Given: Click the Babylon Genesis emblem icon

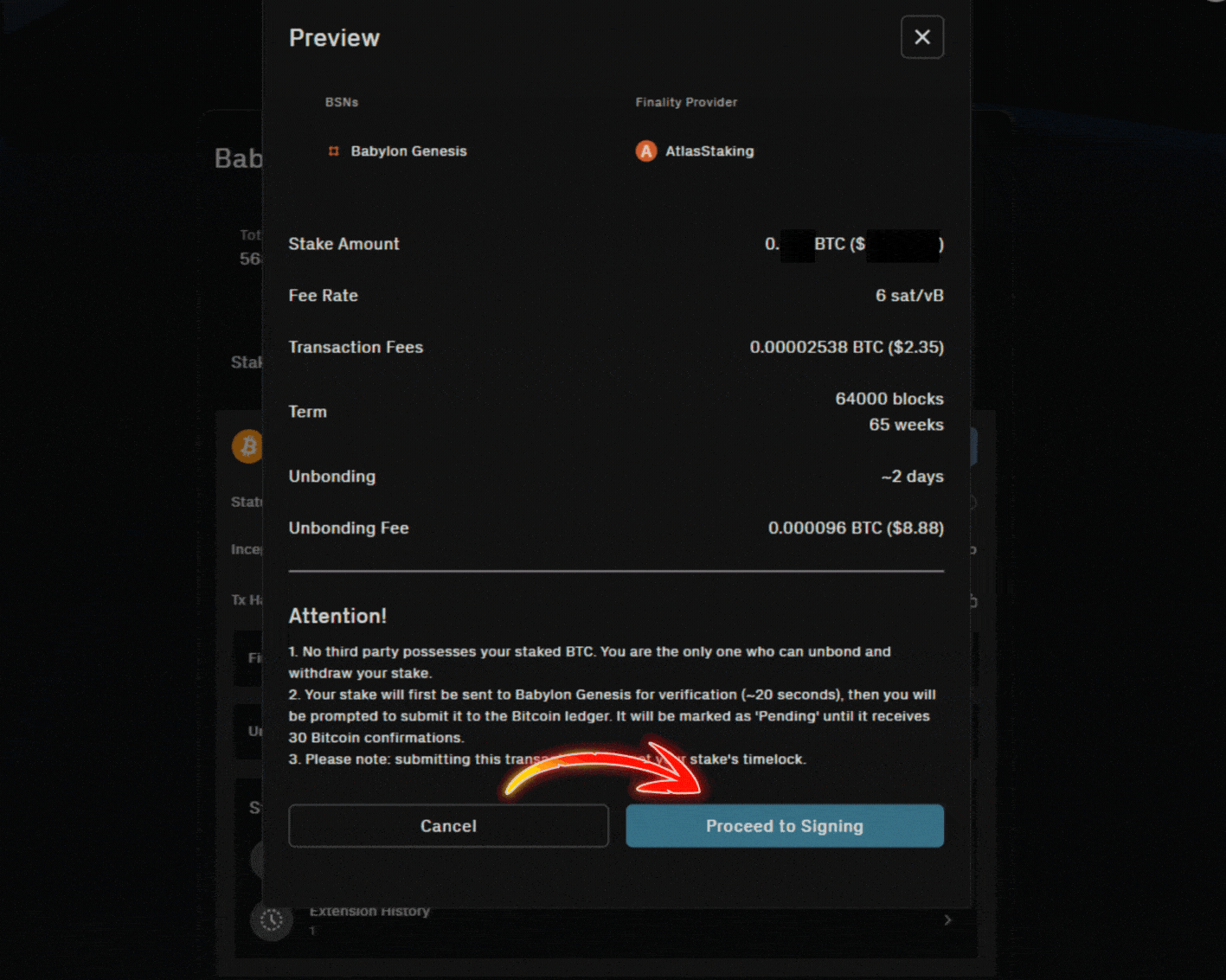Looking at the screenshot, I should click(x=333, y=151).
